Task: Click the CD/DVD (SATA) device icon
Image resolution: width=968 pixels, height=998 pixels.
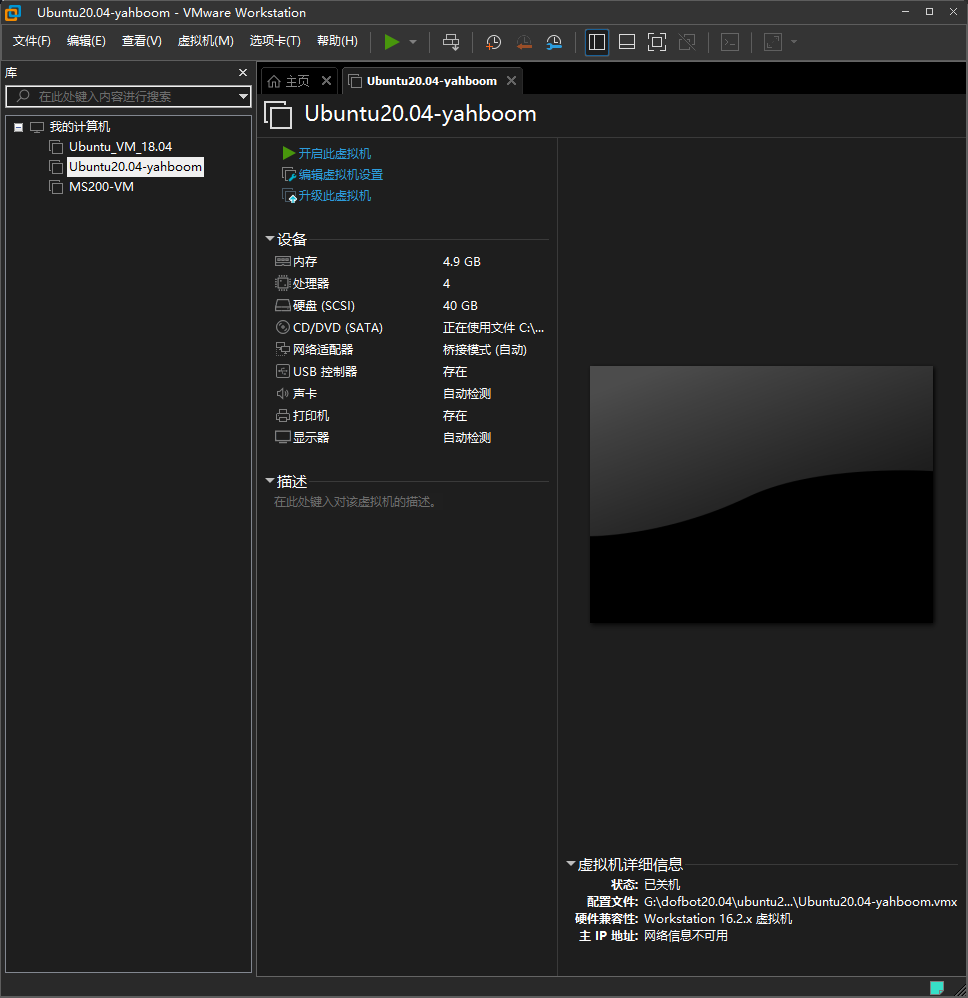Action: tap(282, 328)
